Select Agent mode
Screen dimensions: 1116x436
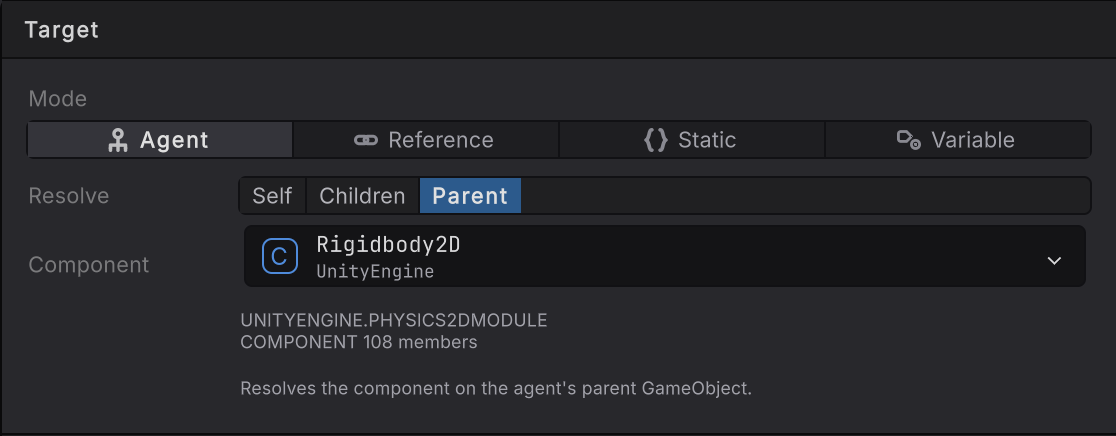click(160, 139)
